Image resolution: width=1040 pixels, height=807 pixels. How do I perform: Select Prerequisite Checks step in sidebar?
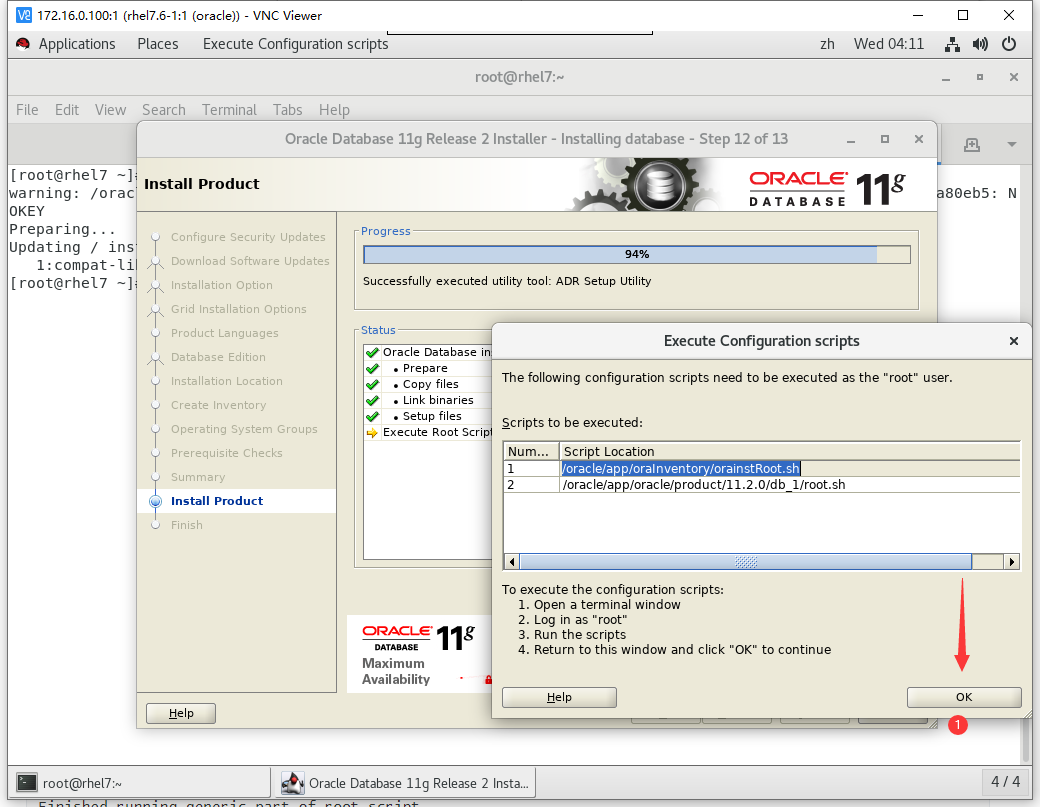[x=227, y=453]
